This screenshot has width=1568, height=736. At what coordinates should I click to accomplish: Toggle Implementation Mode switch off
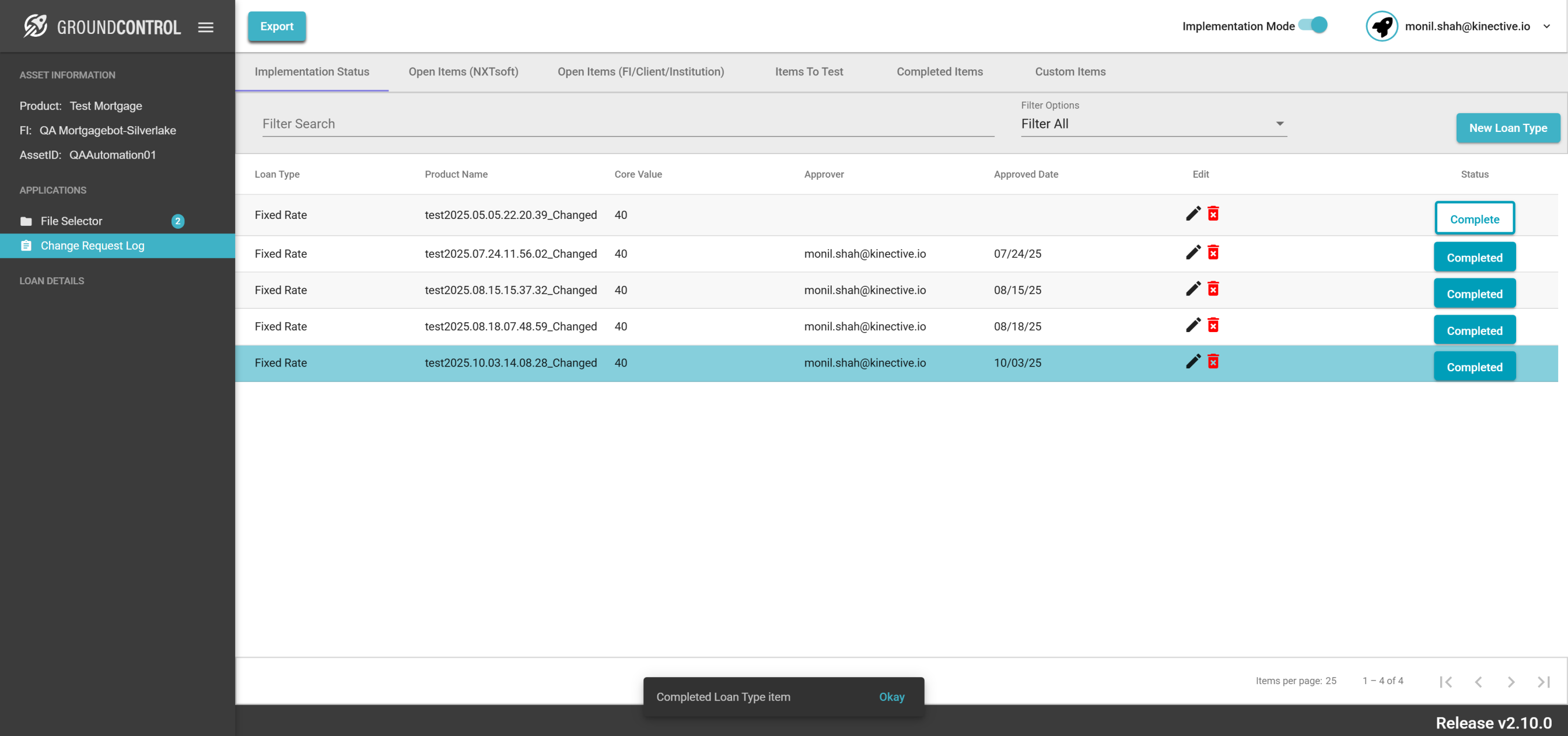(1313, 26)
